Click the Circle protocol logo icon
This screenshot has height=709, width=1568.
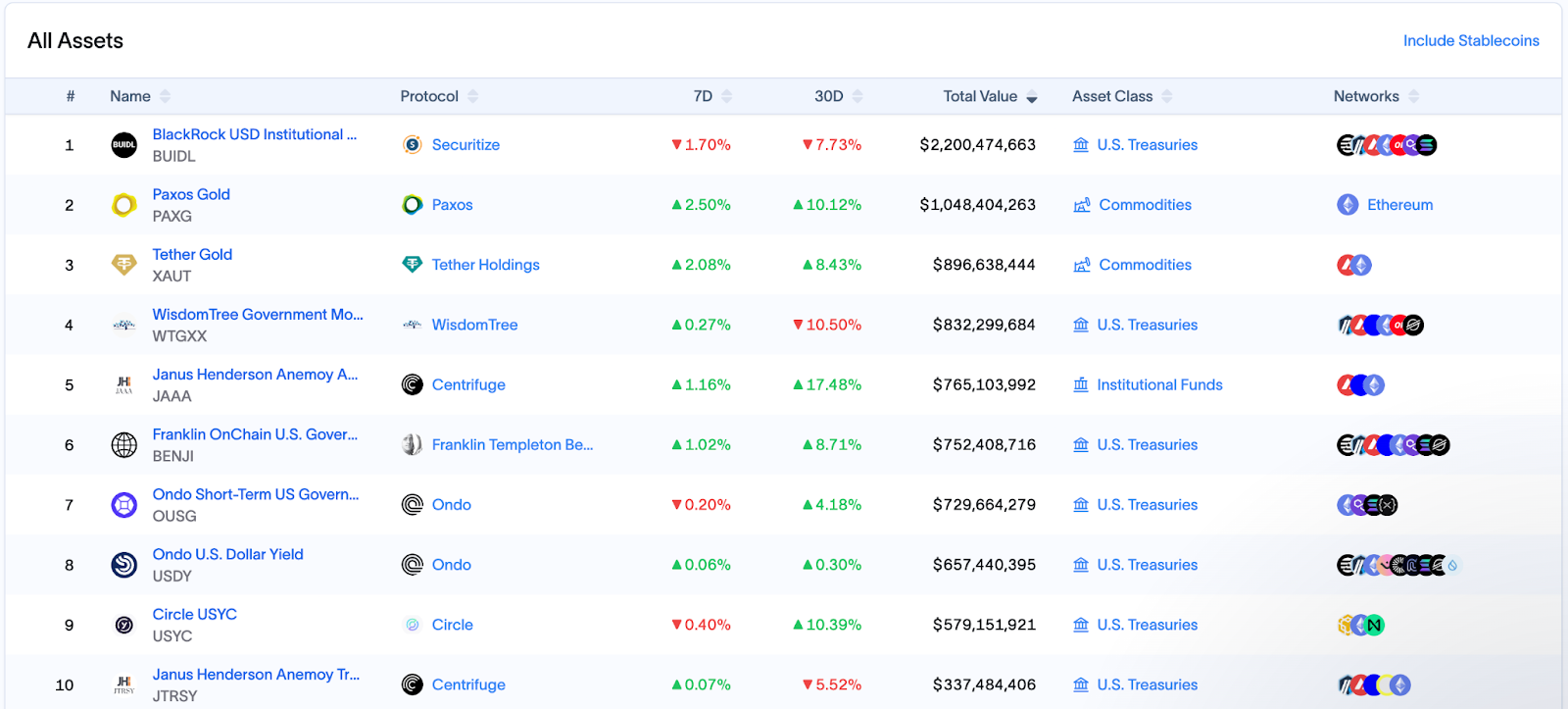tap(413, 625)
